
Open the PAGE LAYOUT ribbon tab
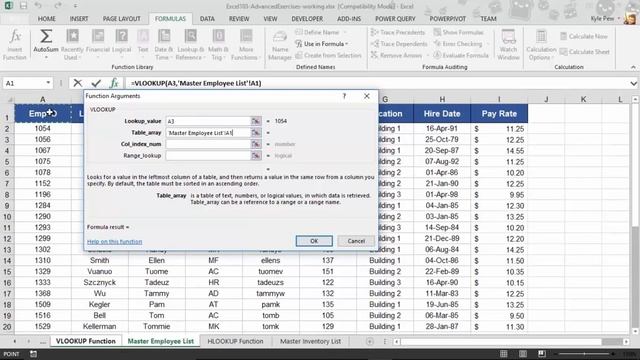tap(122, 19)
